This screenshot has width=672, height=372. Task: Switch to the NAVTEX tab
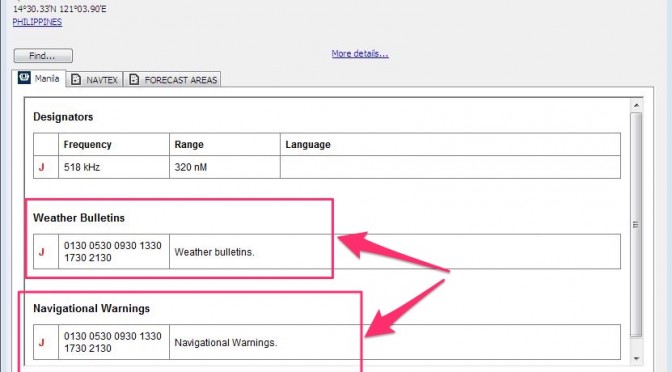94,80
